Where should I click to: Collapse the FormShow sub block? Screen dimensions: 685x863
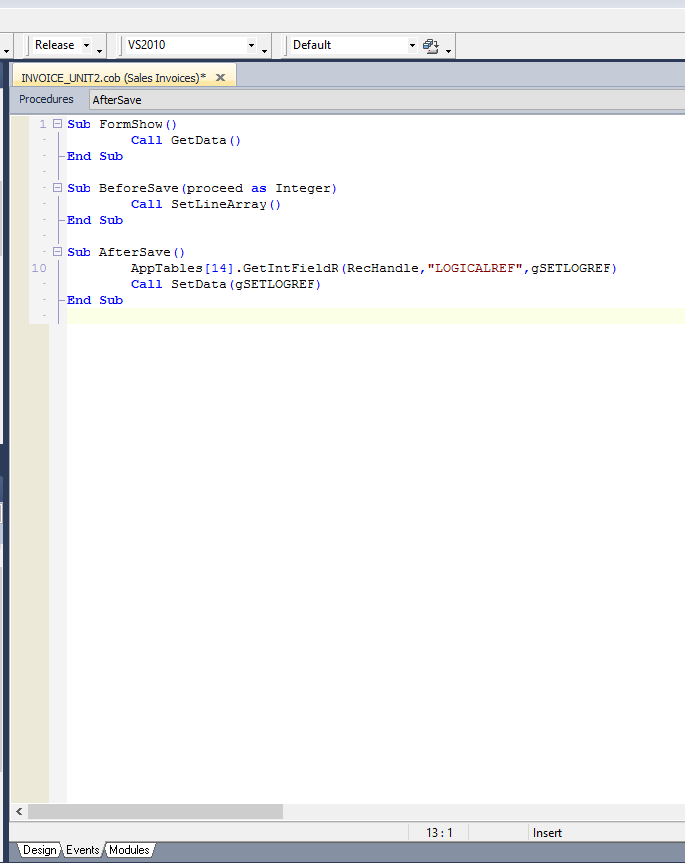pyautogui.click(x=57, y=124)
